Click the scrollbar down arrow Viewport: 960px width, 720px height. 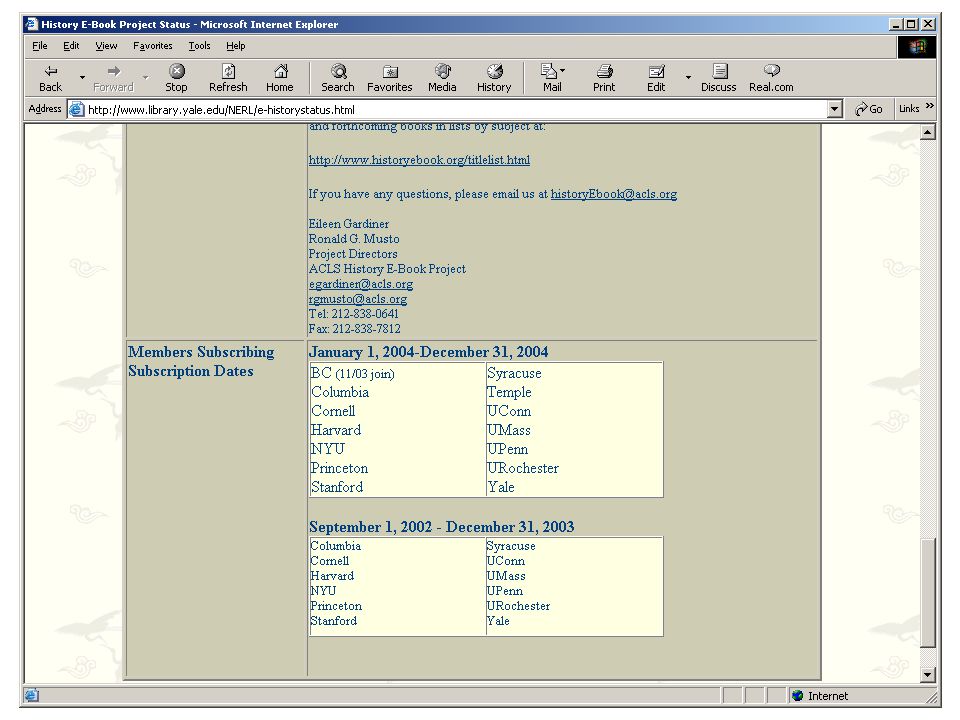pos(928,675)
